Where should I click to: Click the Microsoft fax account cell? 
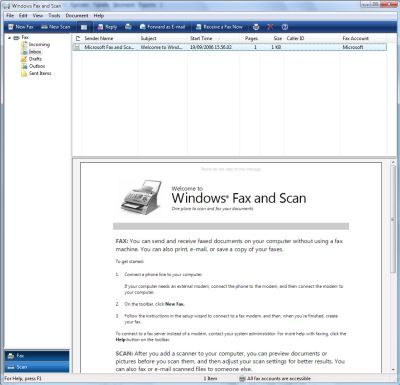353,47
